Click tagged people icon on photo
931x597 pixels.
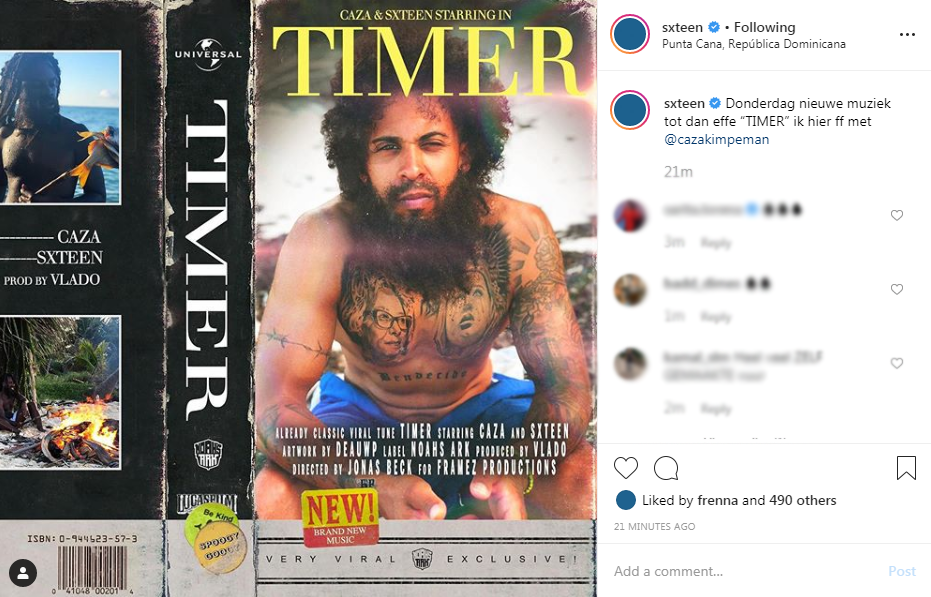pyautogui.click(x=23, y=573)
